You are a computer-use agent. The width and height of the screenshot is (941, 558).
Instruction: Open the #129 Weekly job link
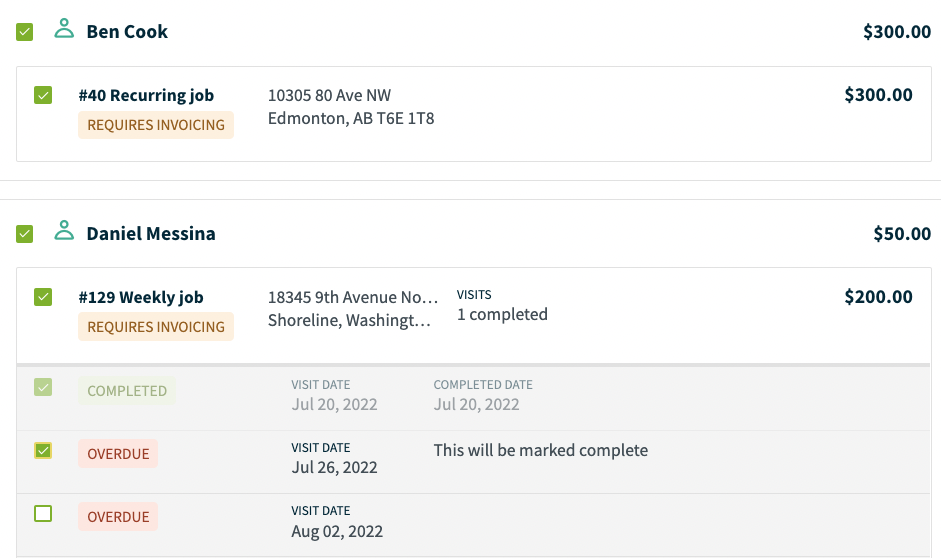pyautogui.click(x=141, y=298)
